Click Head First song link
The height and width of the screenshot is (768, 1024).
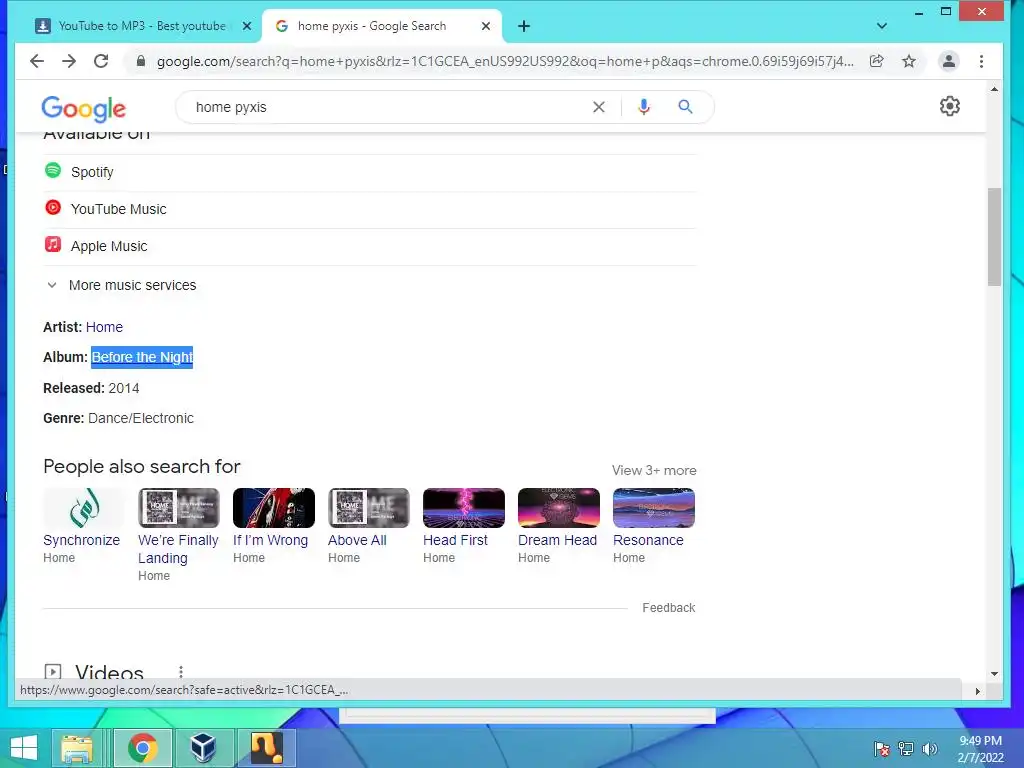[455, 540]
